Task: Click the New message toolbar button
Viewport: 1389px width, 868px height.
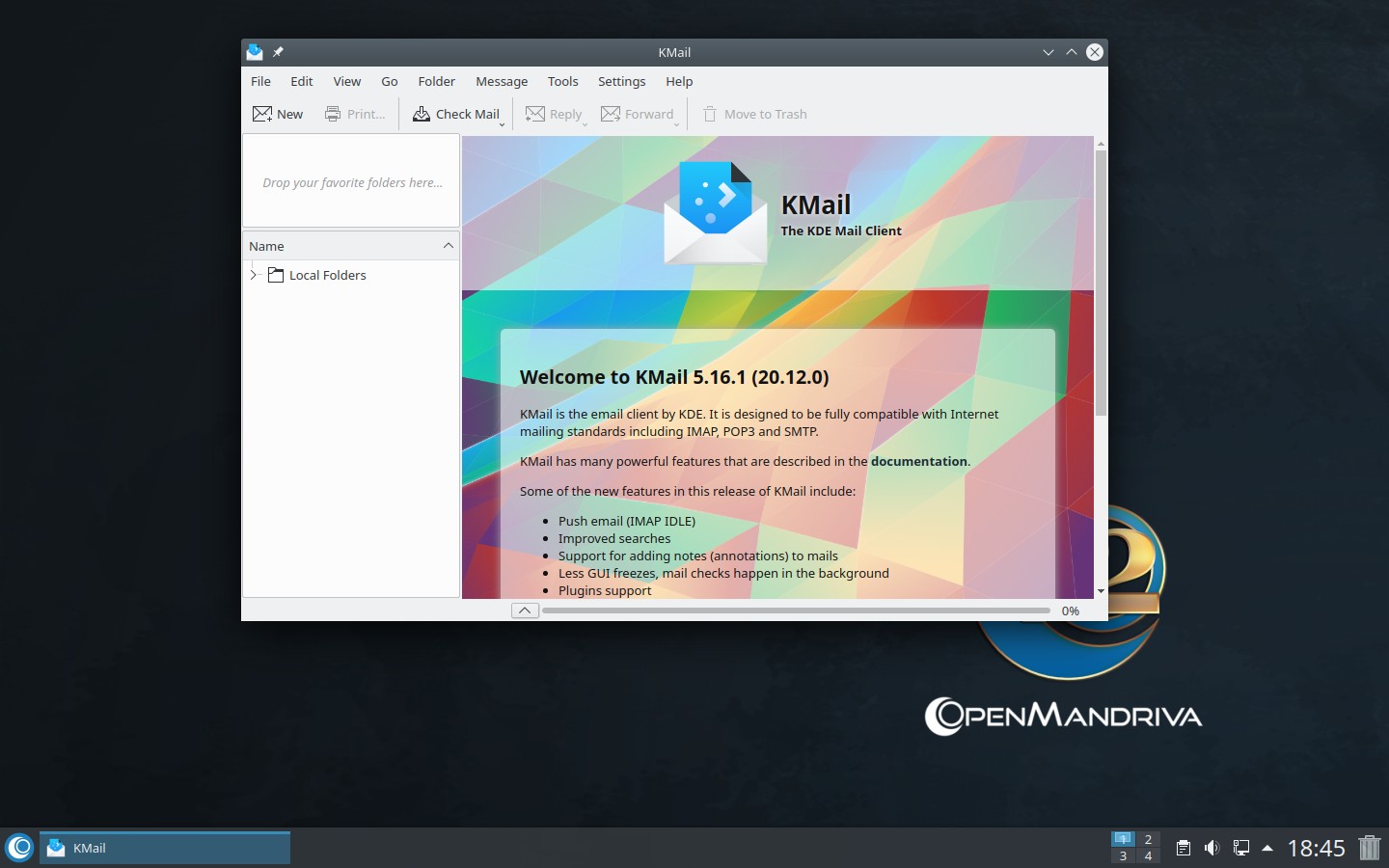Action: coord(278,114)
